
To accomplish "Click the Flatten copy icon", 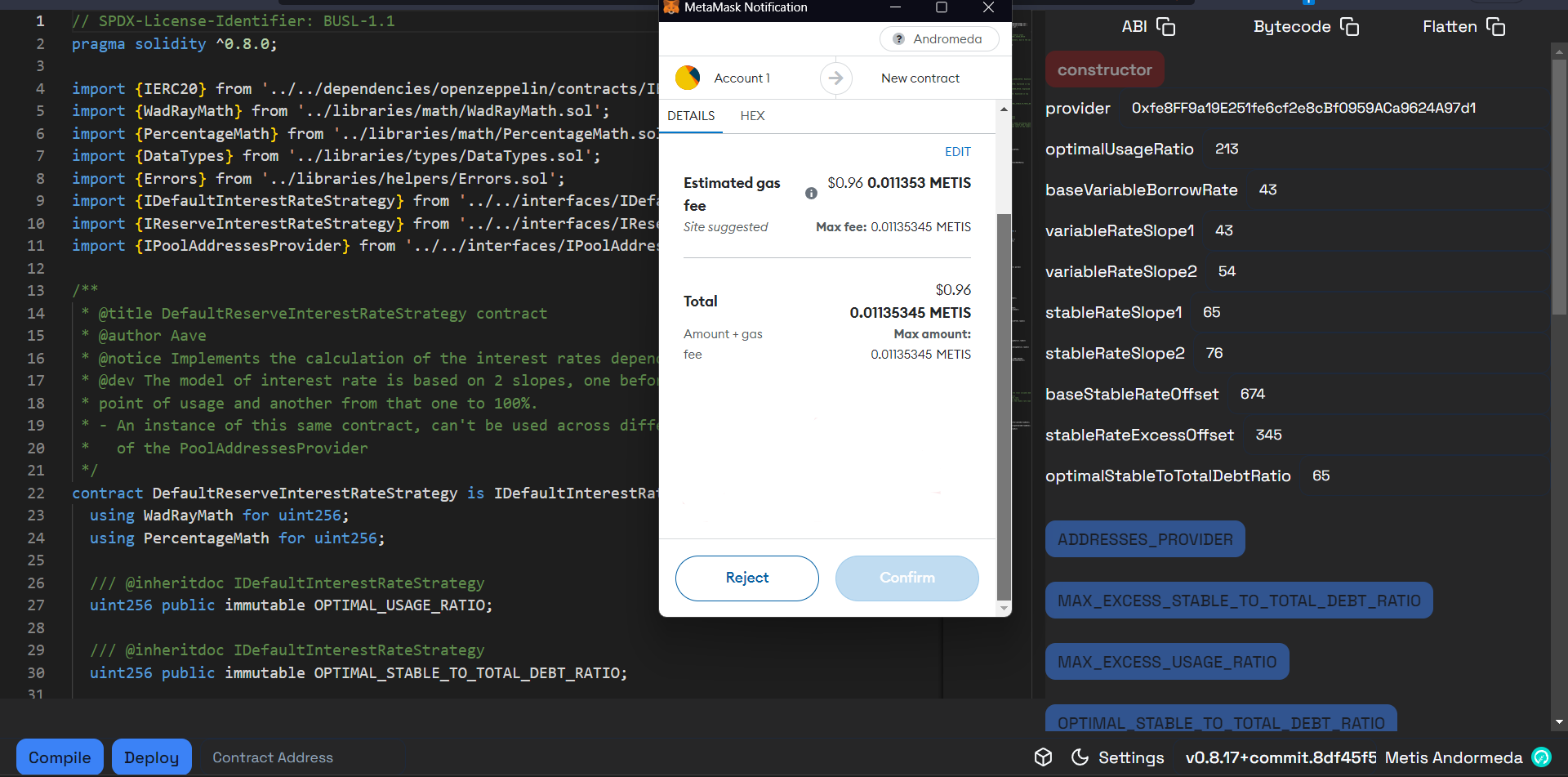I will pyautogui.click(x=1495, y=27).
